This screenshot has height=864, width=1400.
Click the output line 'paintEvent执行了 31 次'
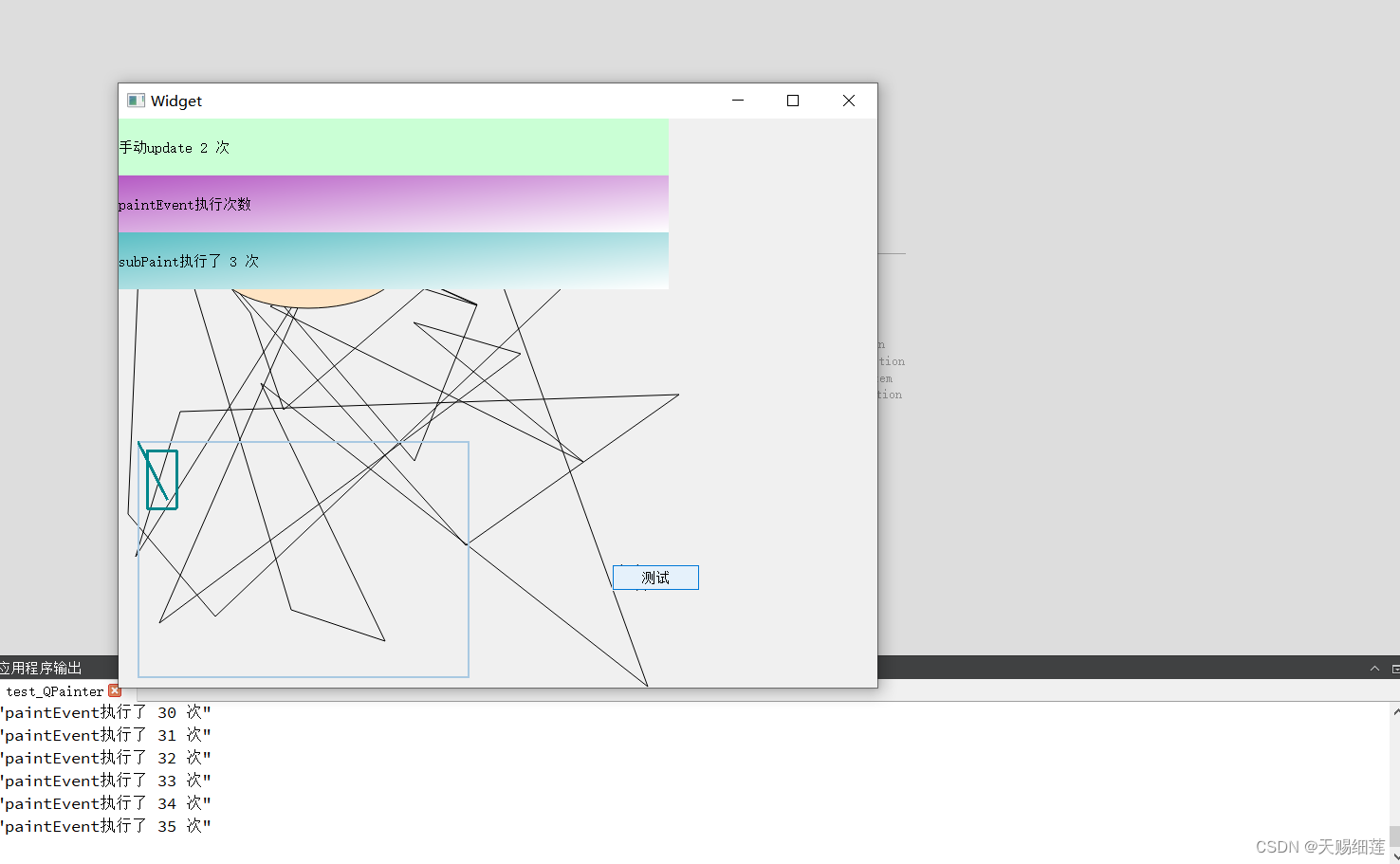[105, 735]
